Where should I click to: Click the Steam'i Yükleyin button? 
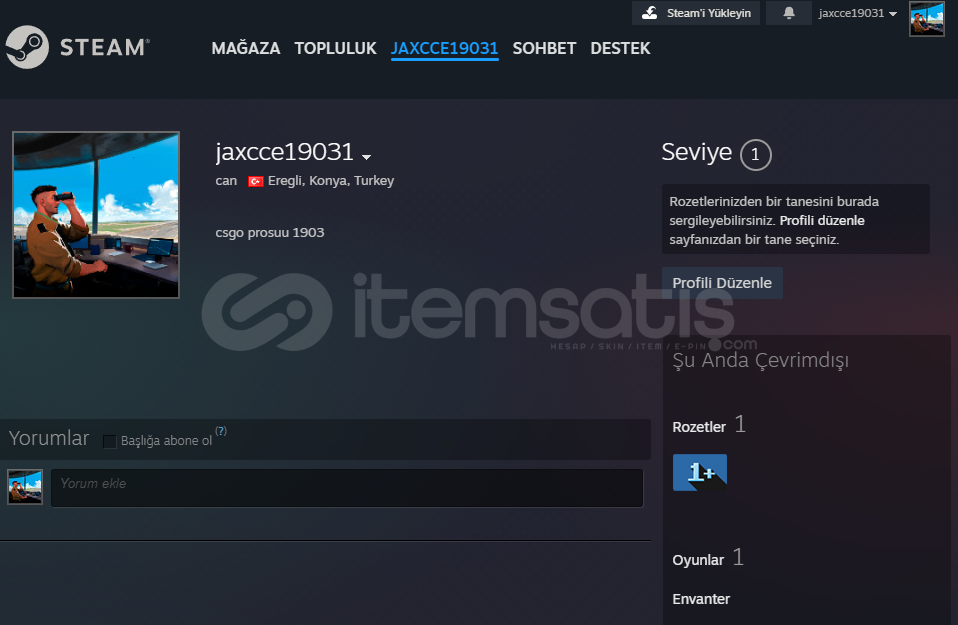[x=696, y=13]
